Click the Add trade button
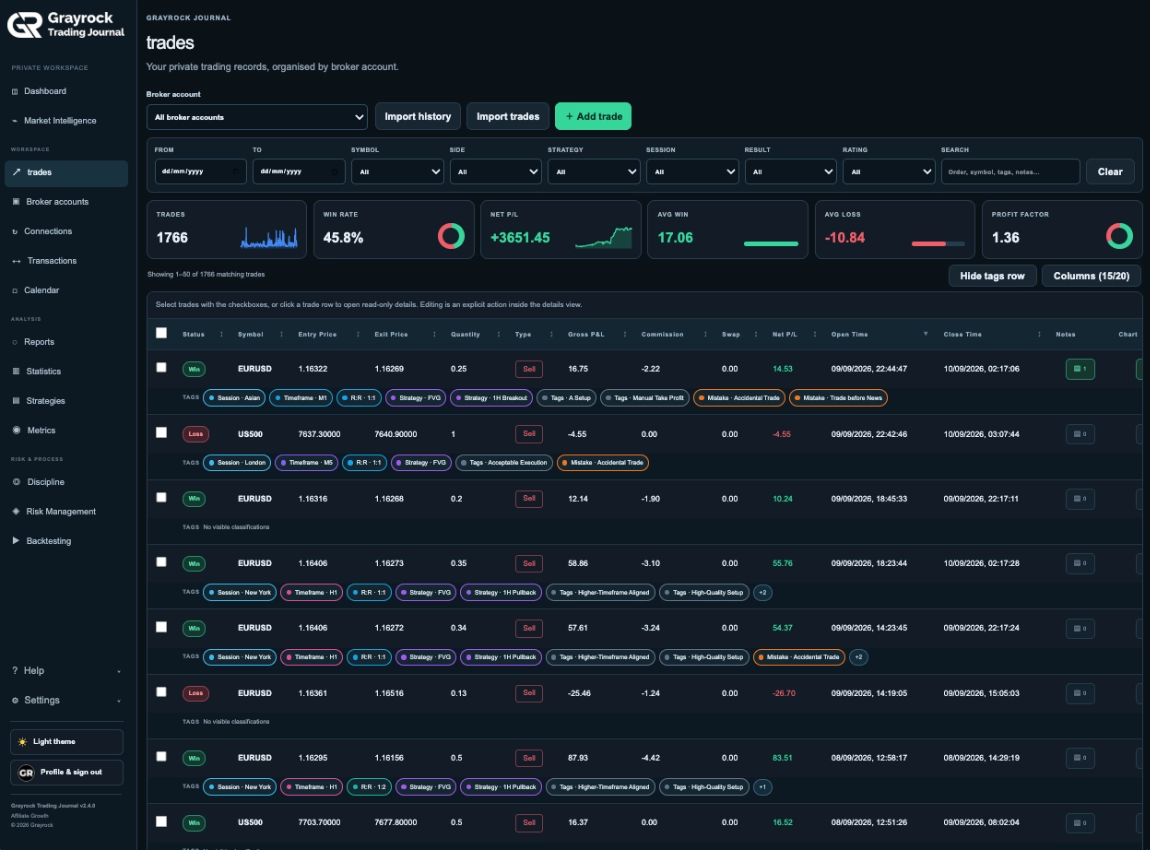 click(593, 117)
